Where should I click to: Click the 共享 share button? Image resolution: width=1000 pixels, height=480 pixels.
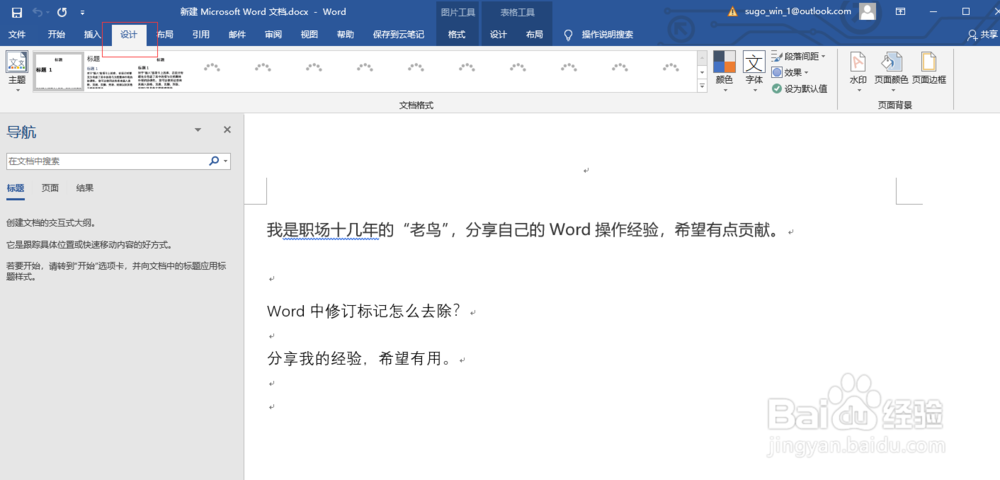[983, 35]
